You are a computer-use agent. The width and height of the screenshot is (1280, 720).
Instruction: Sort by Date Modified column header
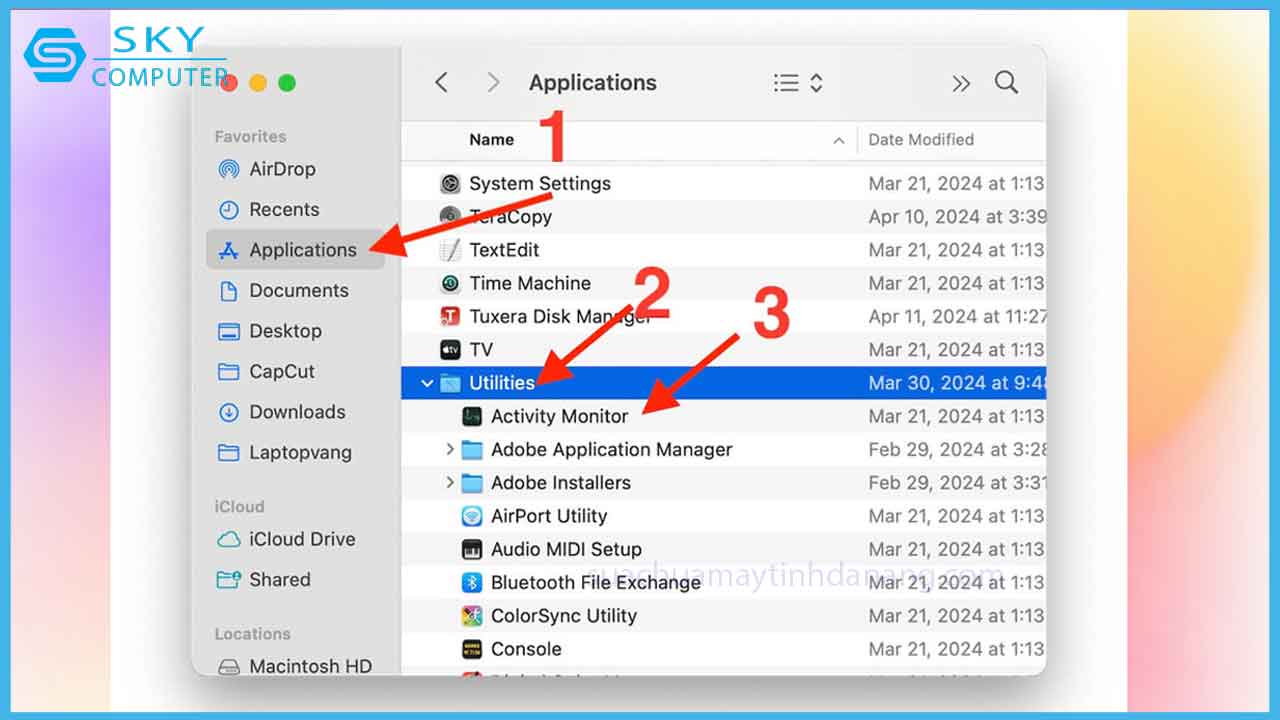point(921,140)
